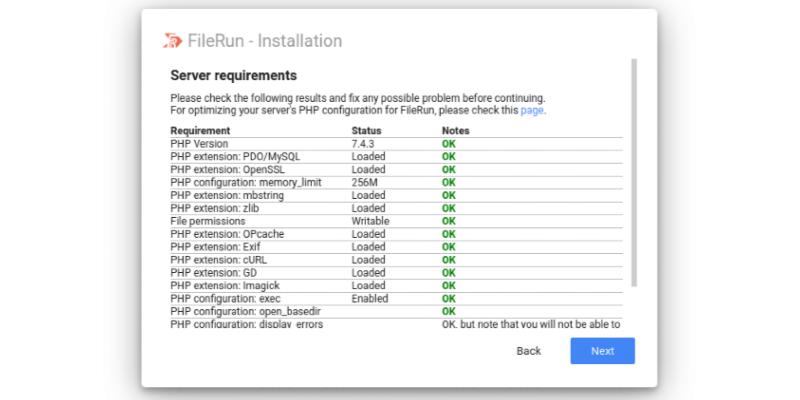The width and height of the screenshot is (800, 400).
Task: Click the Writable status text
Action: [x=370, y=220]
